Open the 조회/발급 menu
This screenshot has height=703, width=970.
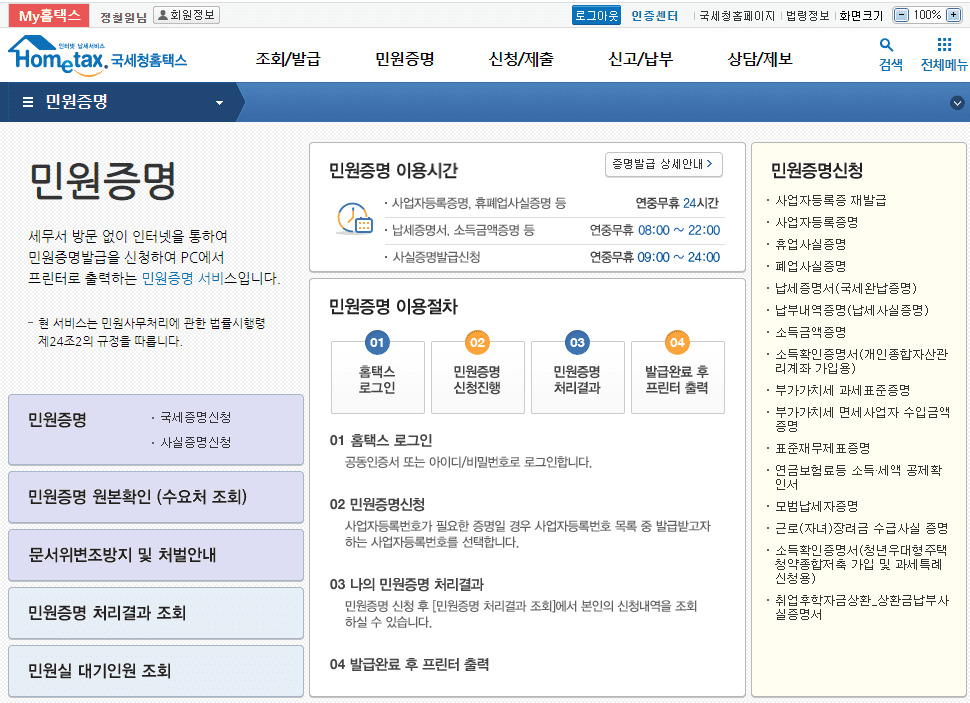tap(288, 59)
